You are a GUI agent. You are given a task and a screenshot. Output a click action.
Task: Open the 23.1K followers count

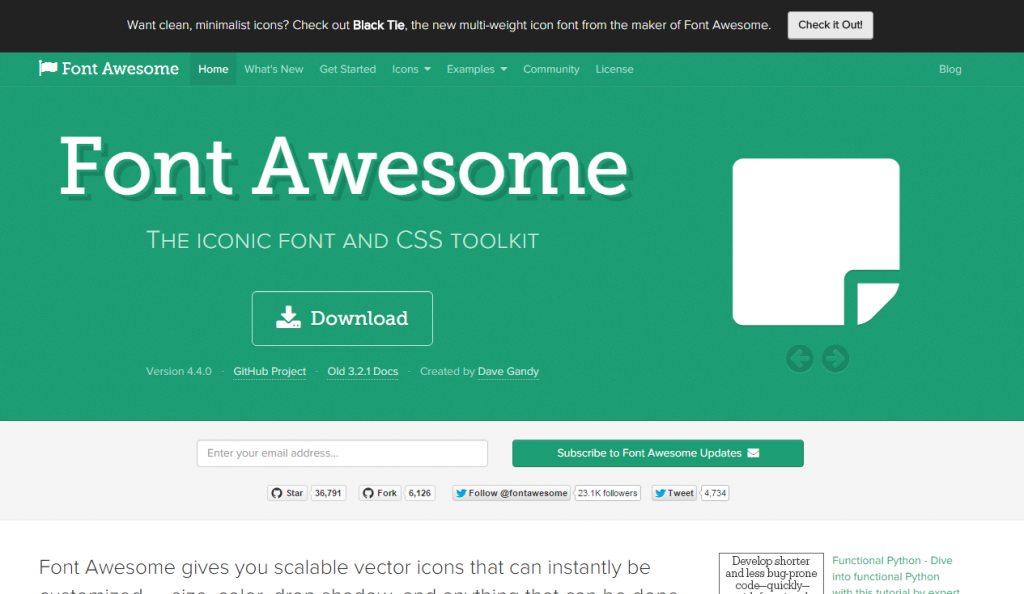tap(607, 493)
